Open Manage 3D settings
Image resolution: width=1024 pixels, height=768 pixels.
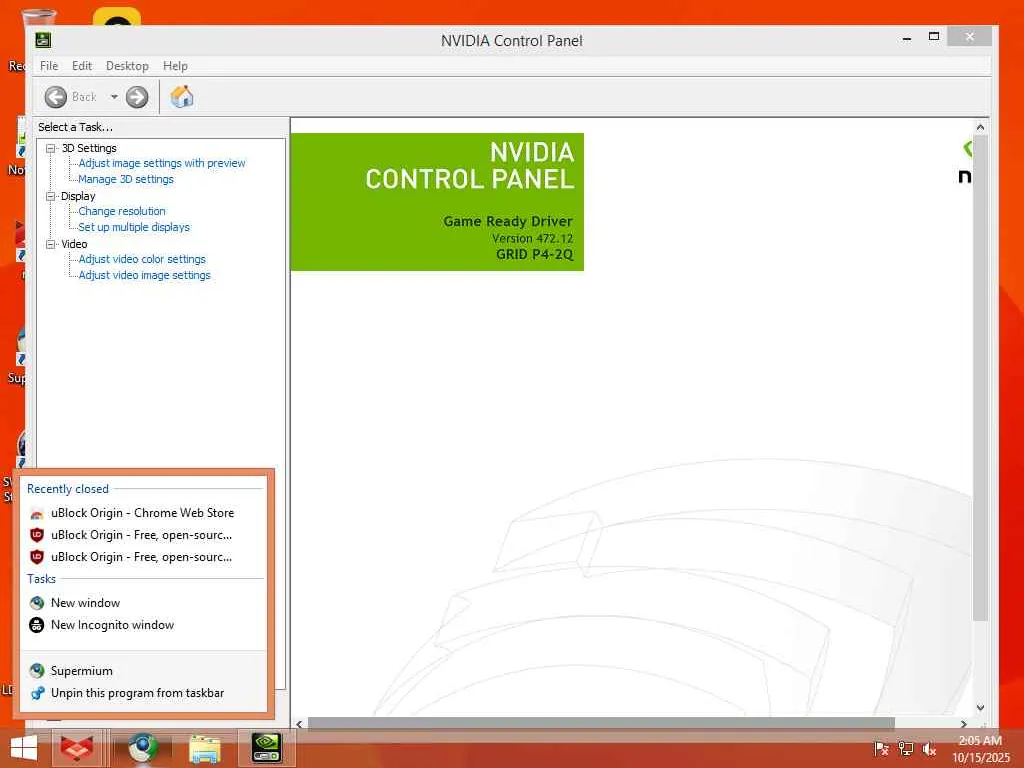coord(126,179)
